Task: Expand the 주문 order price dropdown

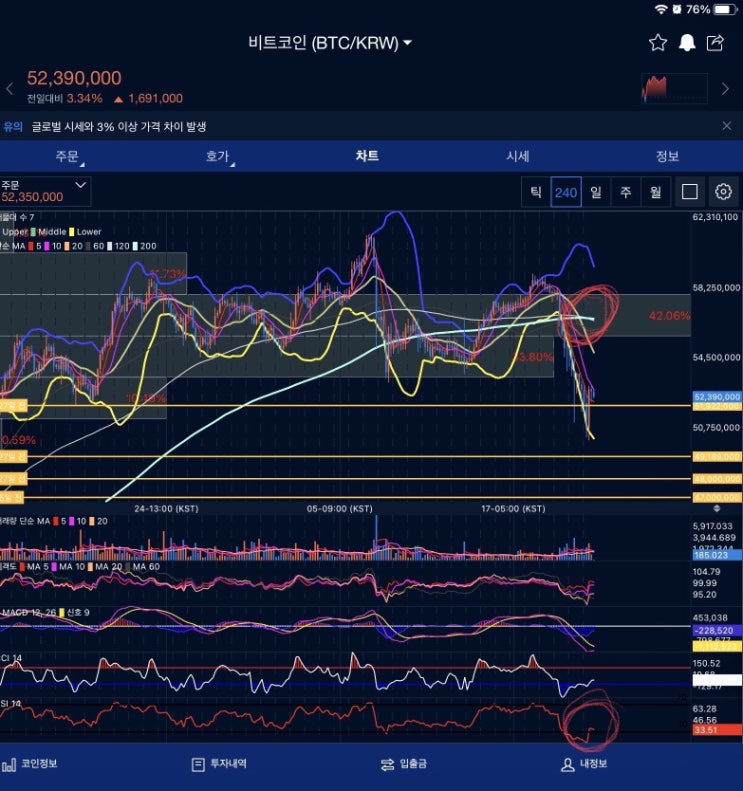Action: [45, 191]
